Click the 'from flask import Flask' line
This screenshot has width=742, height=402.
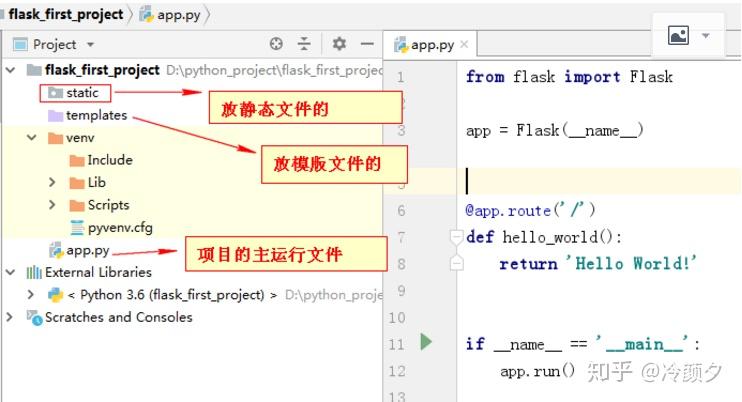pos(569,77)
